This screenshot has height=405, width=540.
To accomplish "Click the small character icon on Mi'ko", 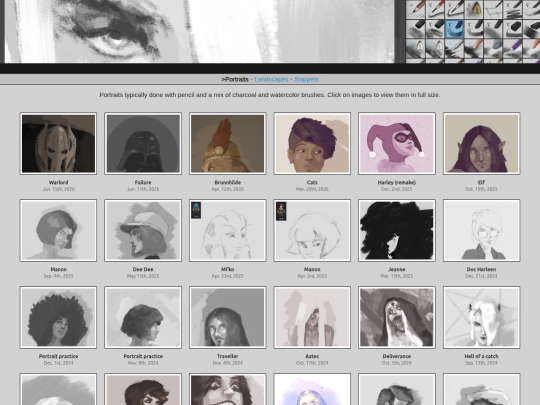I will pyautogui.click(x=196, y=210).
